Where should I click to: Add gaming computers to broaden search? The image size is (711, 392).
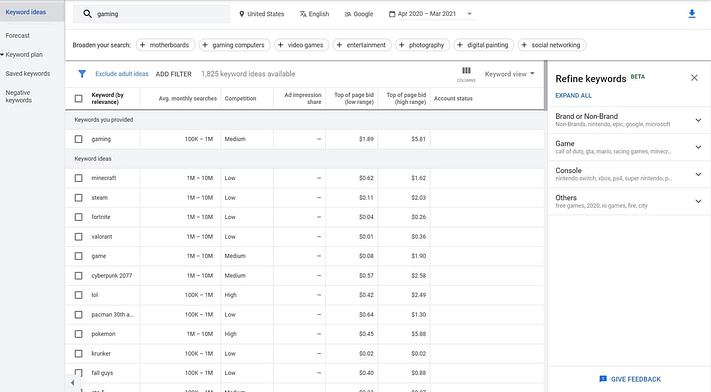(234, 45)
